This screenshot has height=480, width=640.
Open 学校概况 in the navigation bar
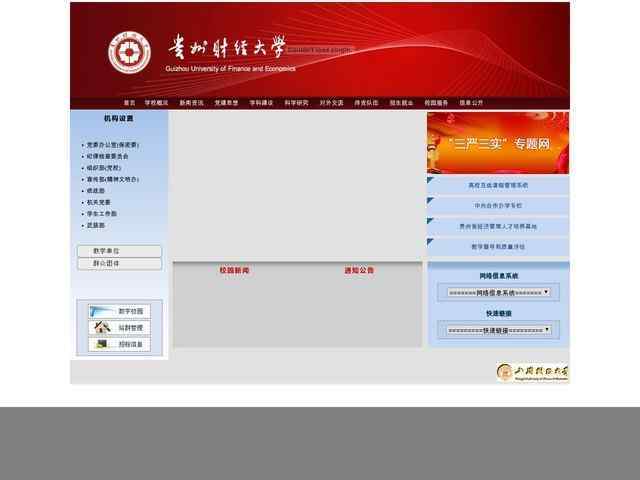156,103
